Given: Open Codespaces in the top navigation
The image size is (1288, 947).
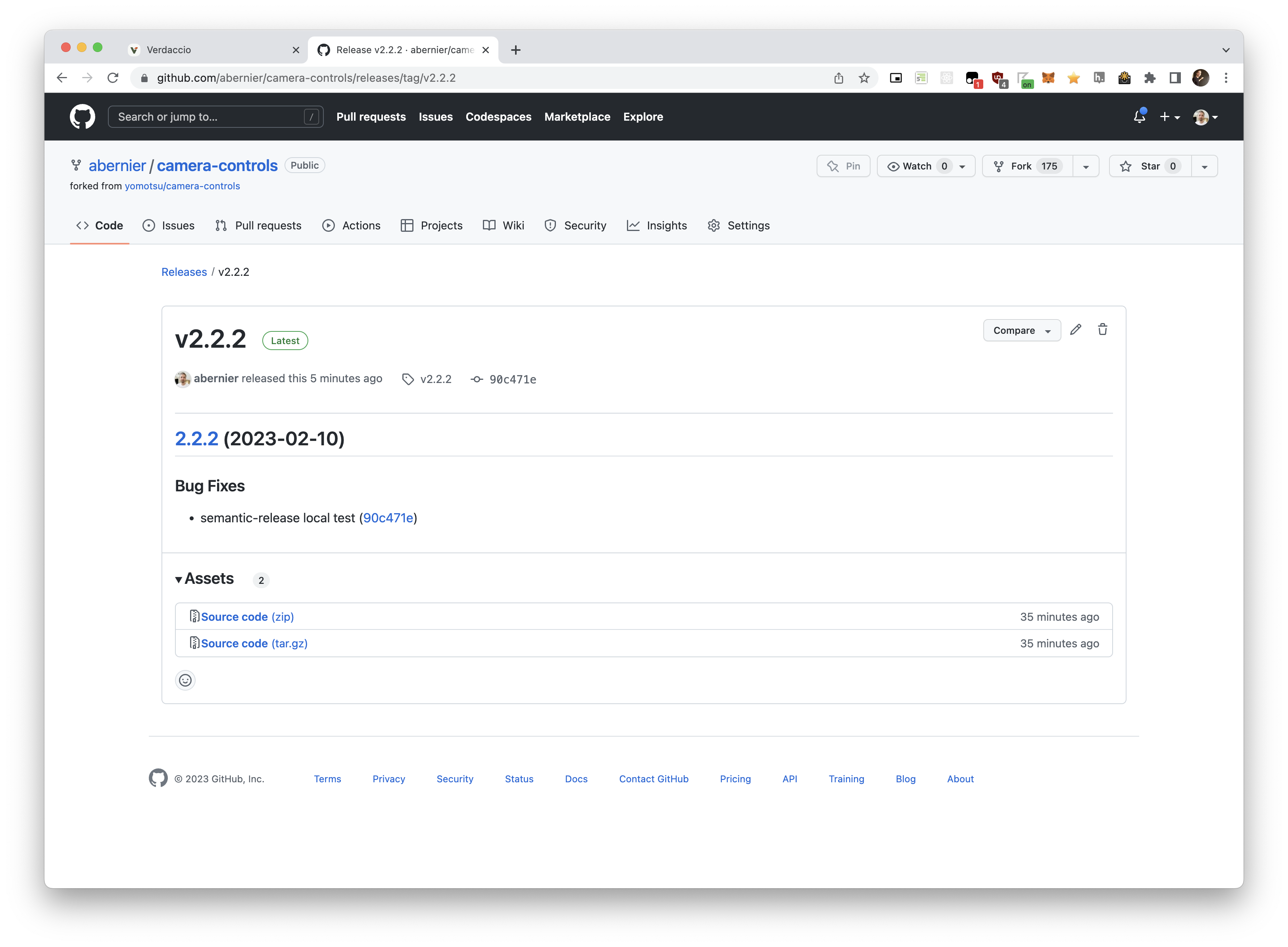Looking at the screenshot, I should pyautogui.click(x=498, y=117).
